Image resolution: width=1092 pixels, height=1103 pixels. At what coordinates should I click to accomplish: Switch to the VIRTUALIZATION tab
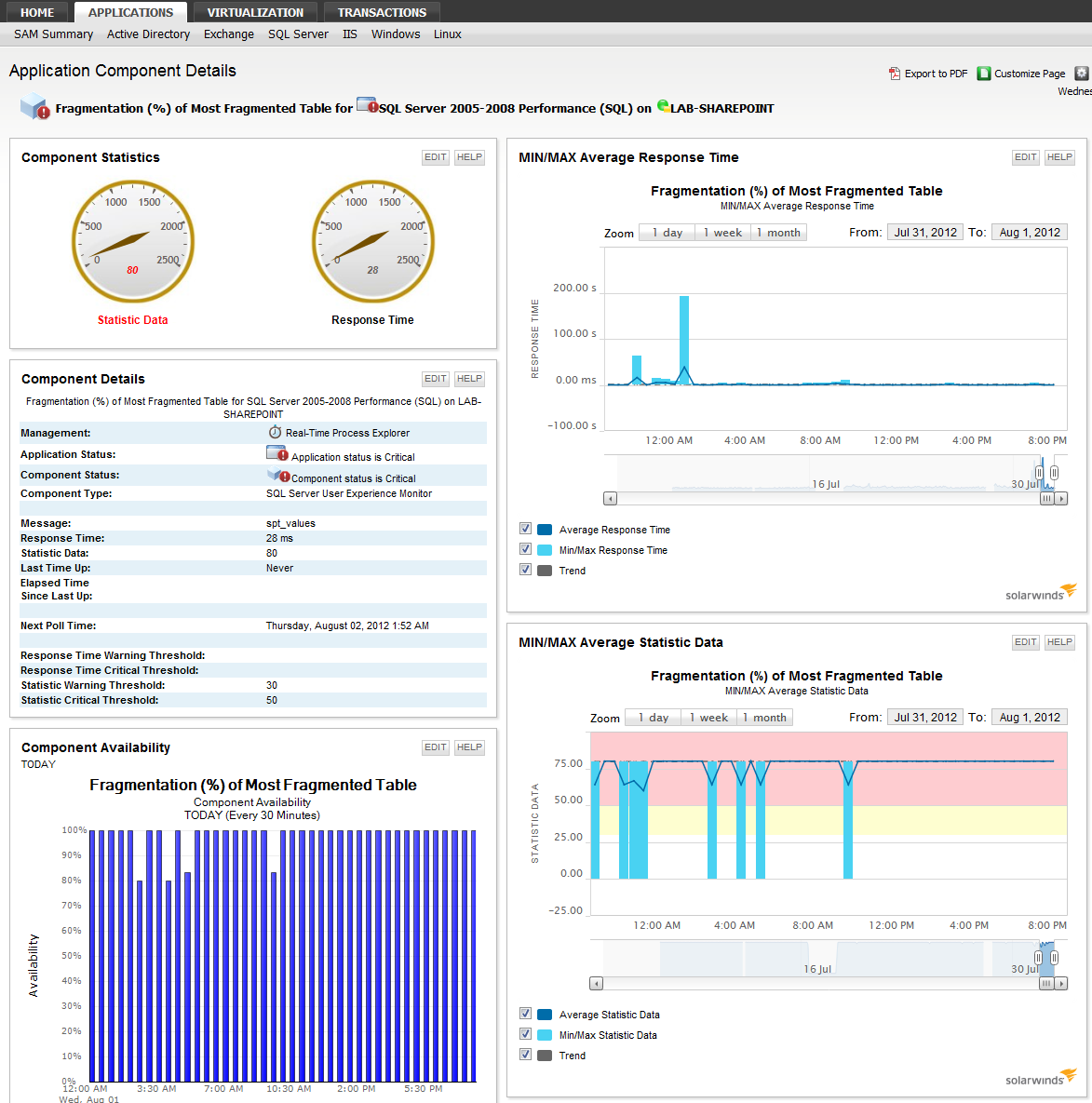click(255, 12)
